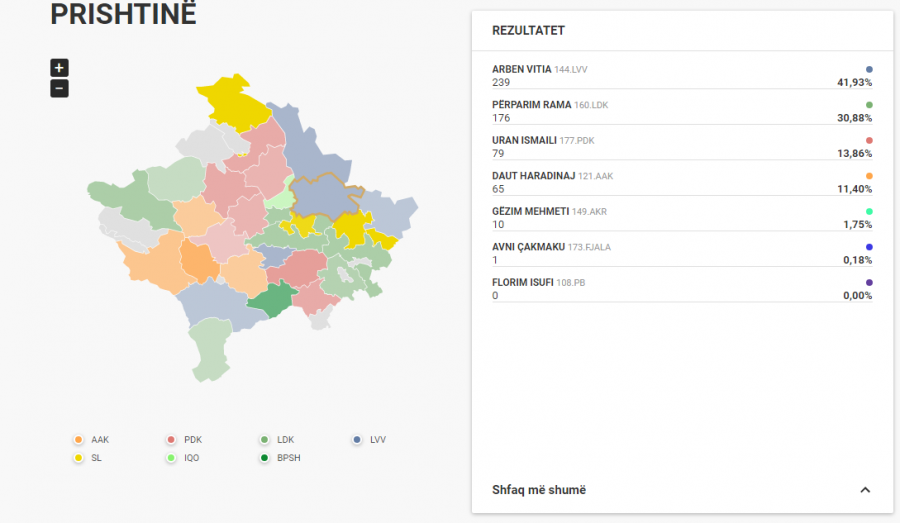
Task: Click the REZULTATET panel heading
Action: tap(528, 31)
